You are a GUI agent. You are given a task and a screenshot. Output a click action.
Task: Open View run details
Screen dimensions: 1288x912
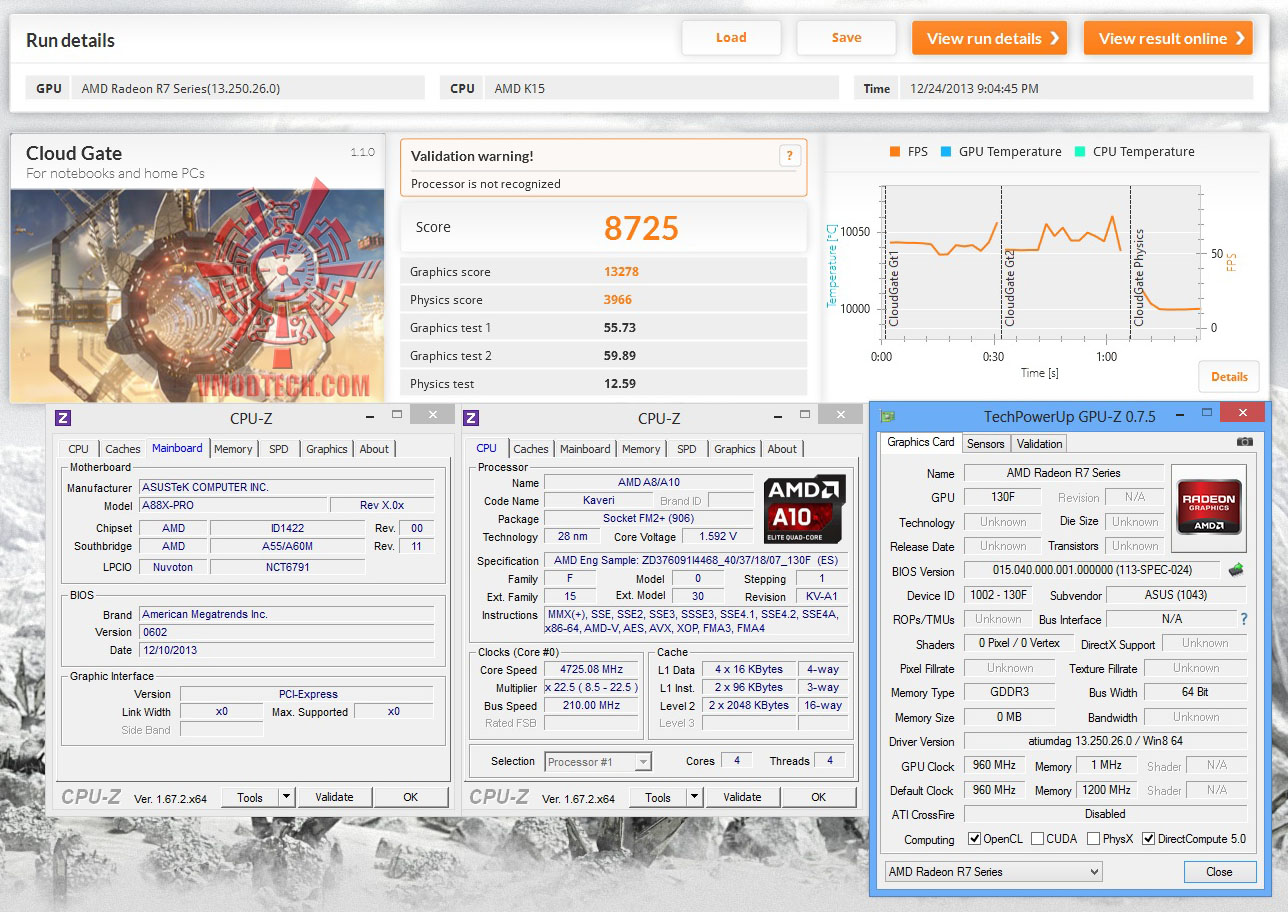click(989, 38)
